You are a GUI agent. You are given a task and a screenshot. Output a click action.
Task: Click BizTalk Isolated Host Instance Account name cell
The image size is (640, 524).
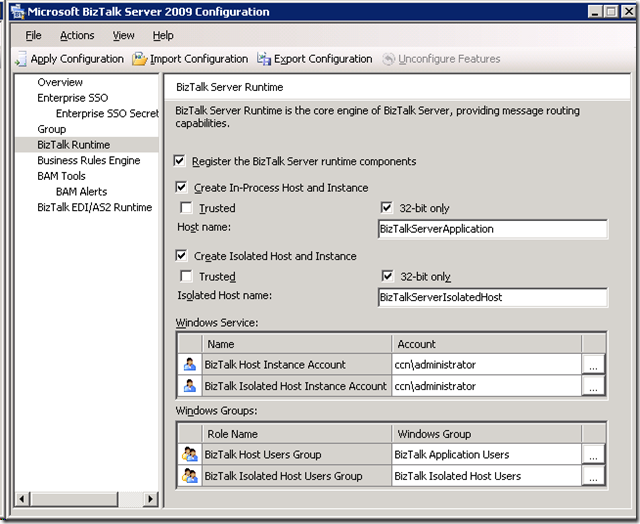coord(297,386)
